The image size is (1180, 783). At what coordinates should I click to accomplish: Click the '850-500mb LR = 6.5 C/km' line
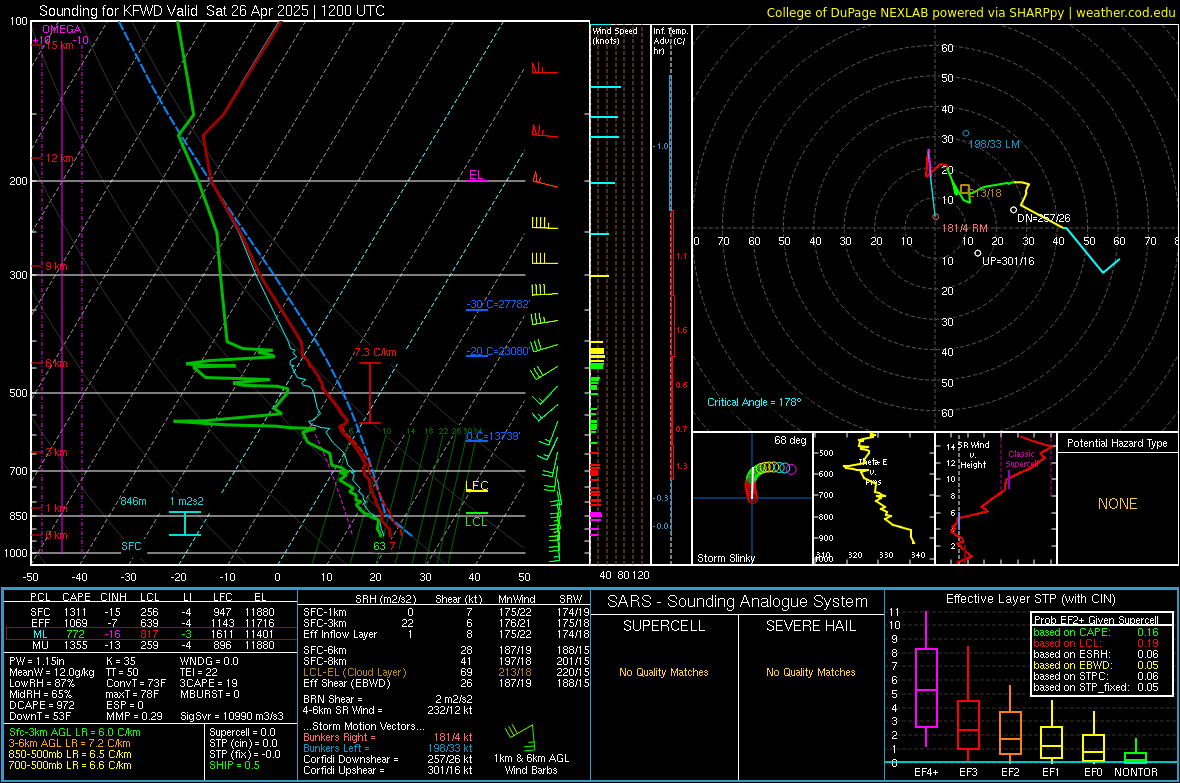tap(69, 754)
